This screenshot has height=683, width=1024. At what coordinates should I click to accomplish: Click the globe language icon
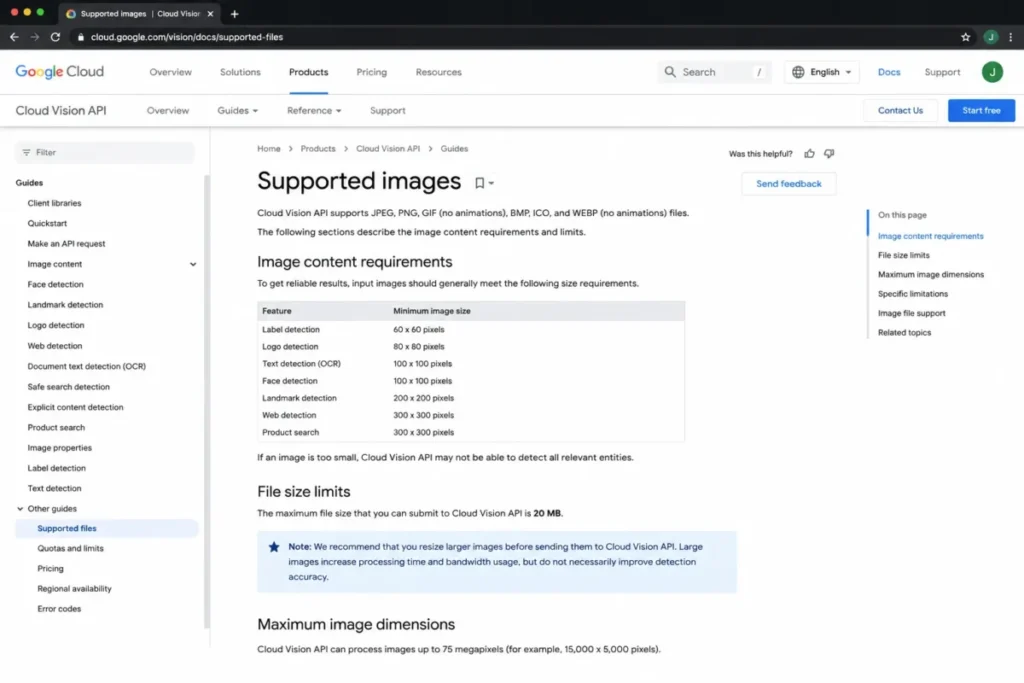[x=798, y=72]
